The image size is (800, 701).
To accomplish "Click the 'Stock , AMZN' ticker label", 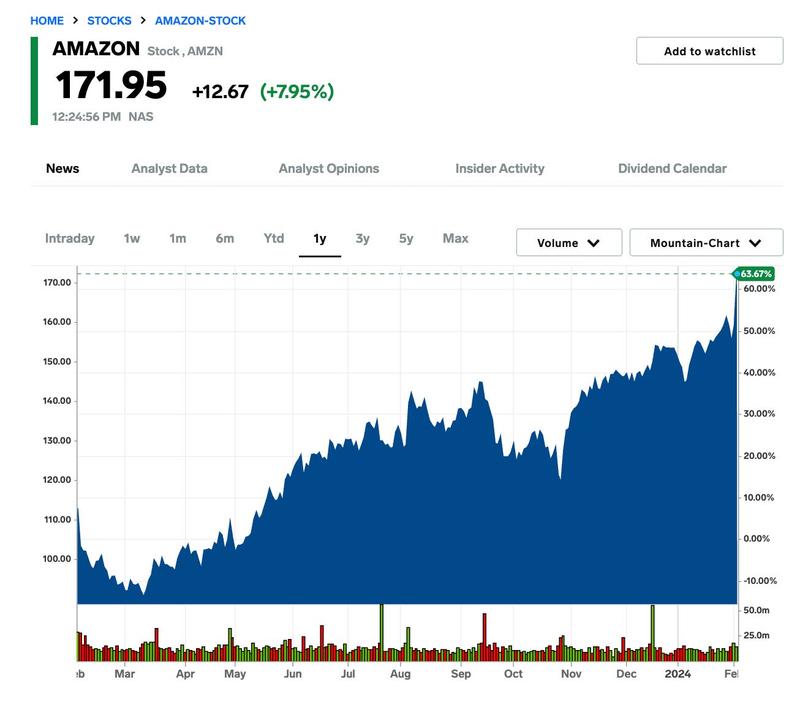I will click(185, 51).
